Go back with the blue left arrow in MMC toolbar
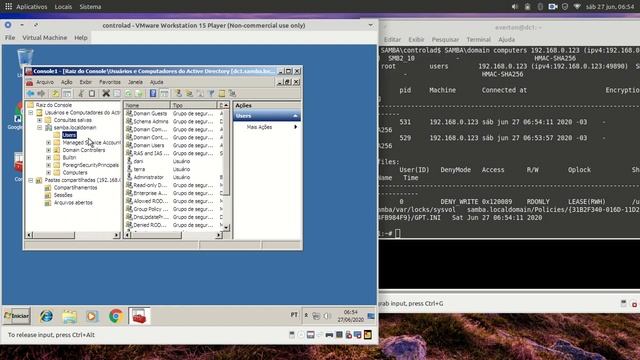 click(x=31, y=93)
